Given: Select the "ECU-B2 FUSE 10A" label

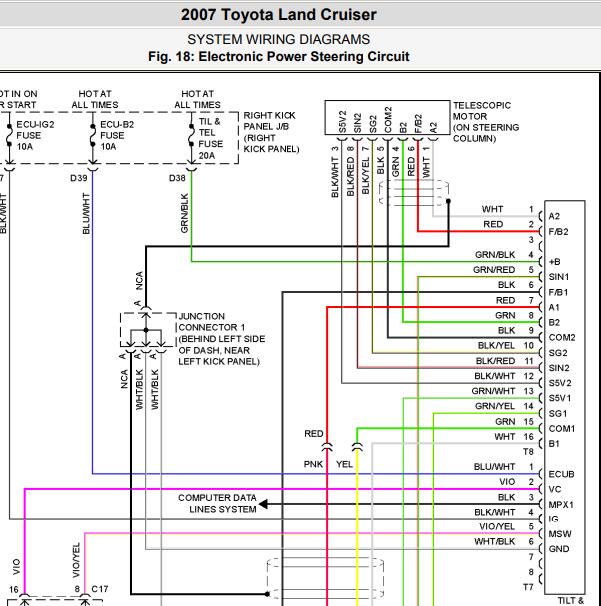Looking at the screenshot, I should coord(117,136).
